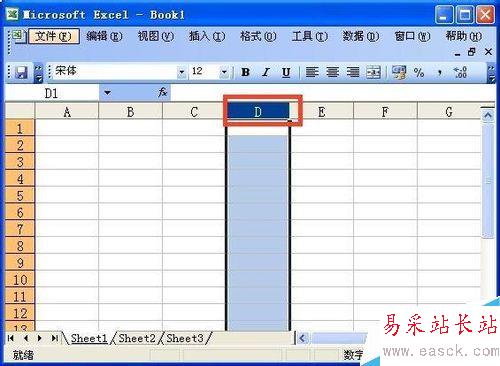The width and height of the screenshot is (500, 366).
Task: Click Increase Decimal icon
Action: pos(460,72)
